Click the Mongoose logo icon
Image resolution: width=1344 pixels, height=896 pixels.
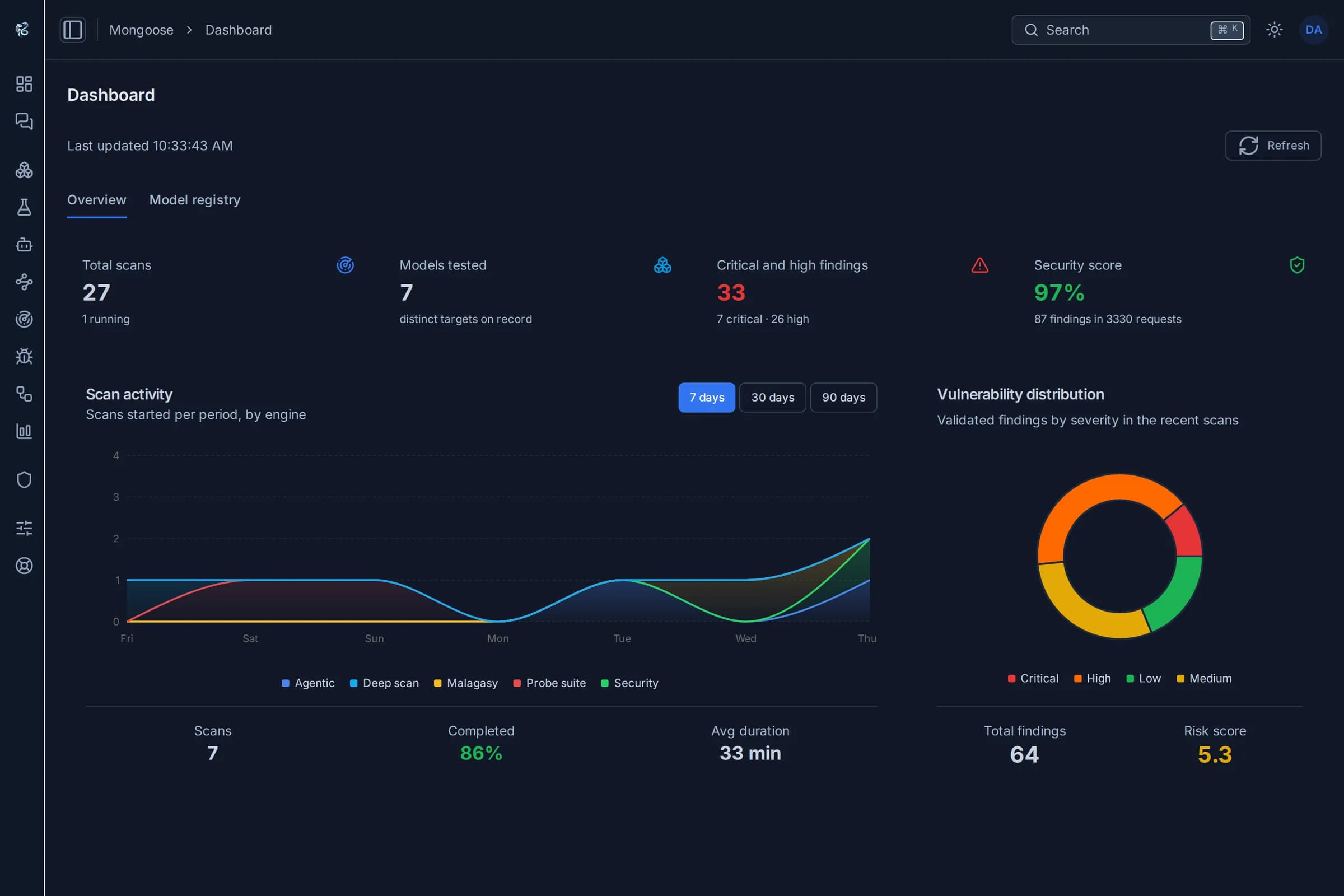coord(22,29)
